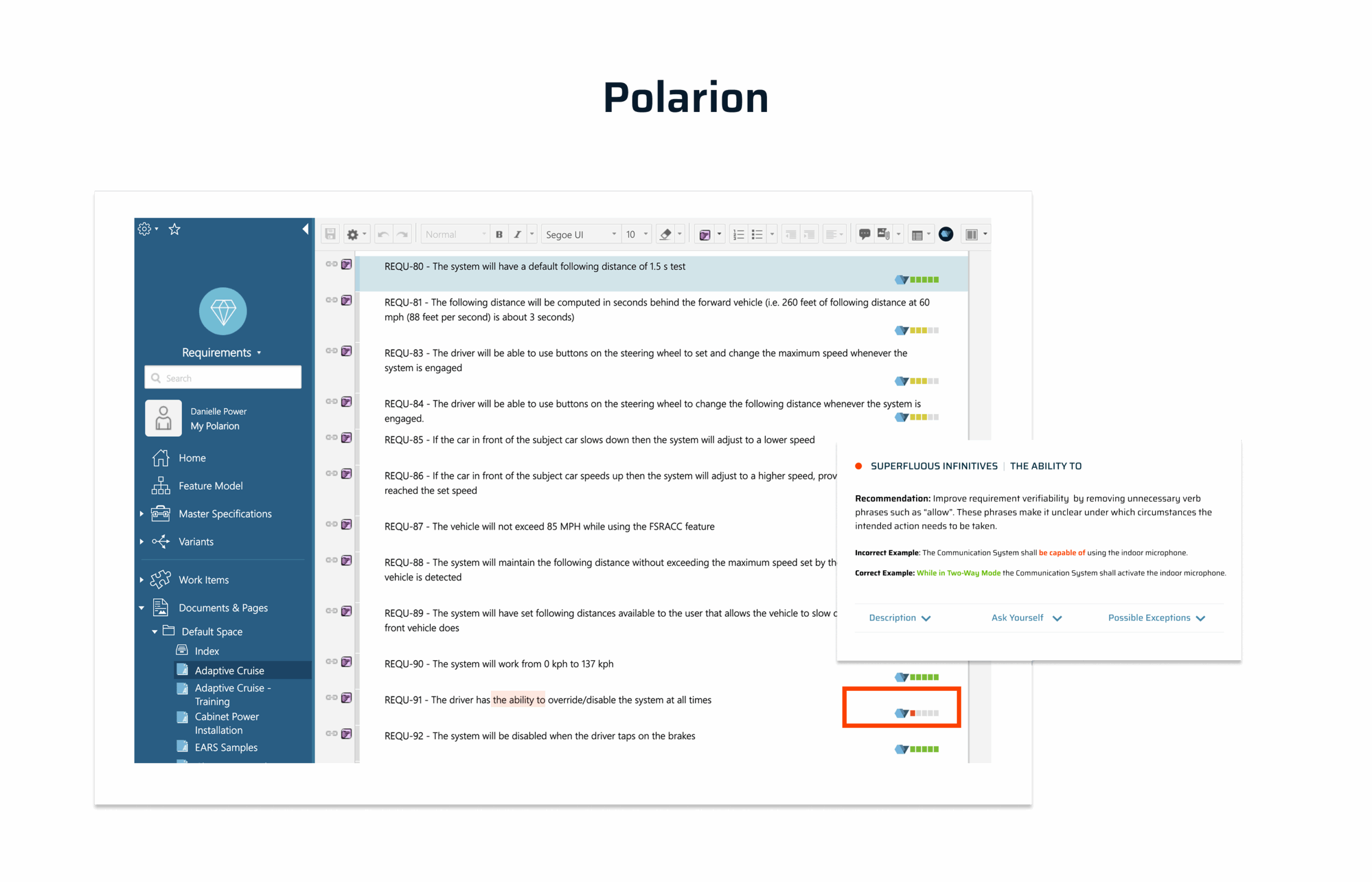1372x882 pixels.
Task: Insert a numbered list
Action: coord(739,234)
